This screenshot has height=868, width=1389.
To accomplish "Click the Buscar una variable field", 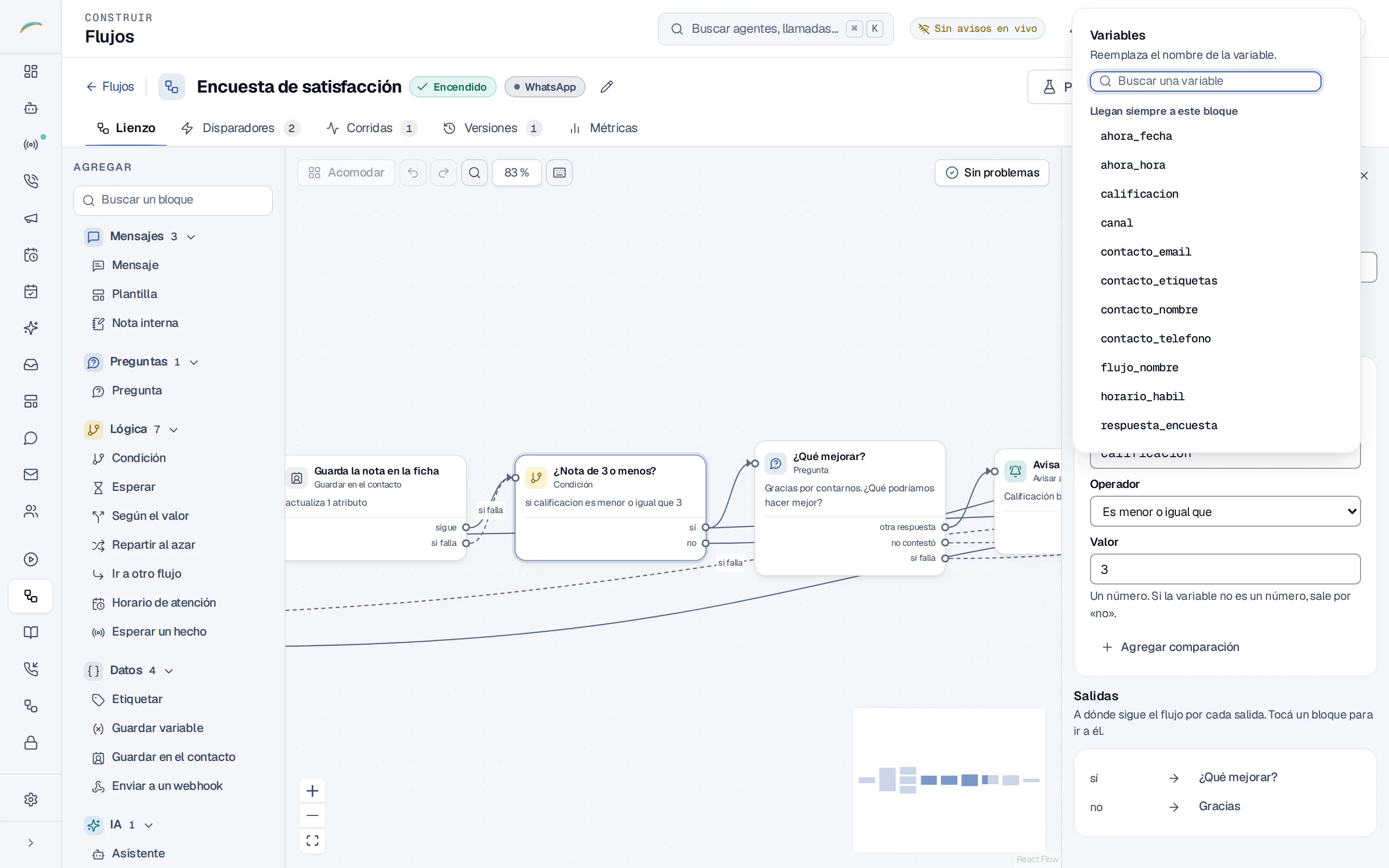I will [x=1206, y=81].
